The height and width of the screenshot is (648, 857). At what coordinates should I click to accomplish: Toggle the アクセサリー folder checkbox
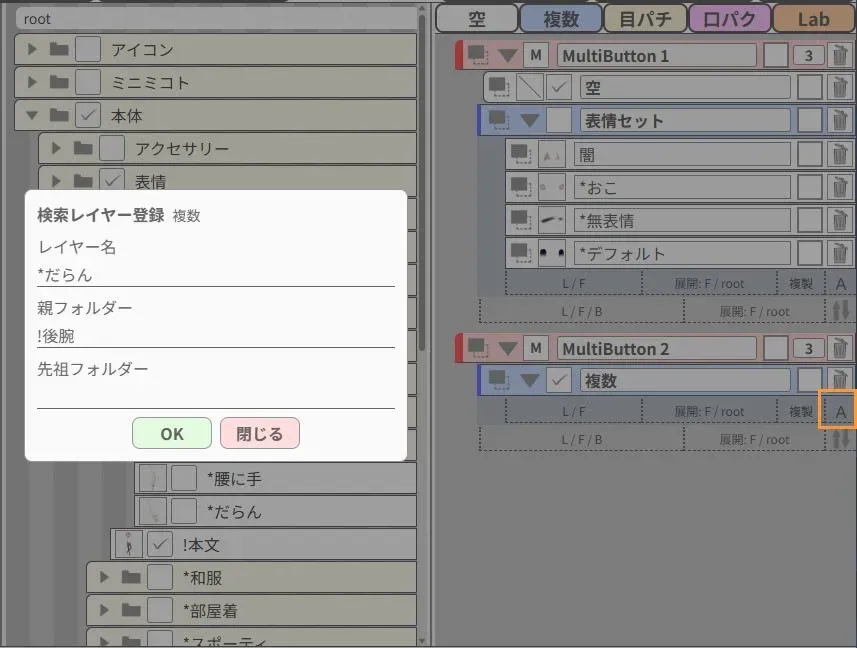coord(112,148)
